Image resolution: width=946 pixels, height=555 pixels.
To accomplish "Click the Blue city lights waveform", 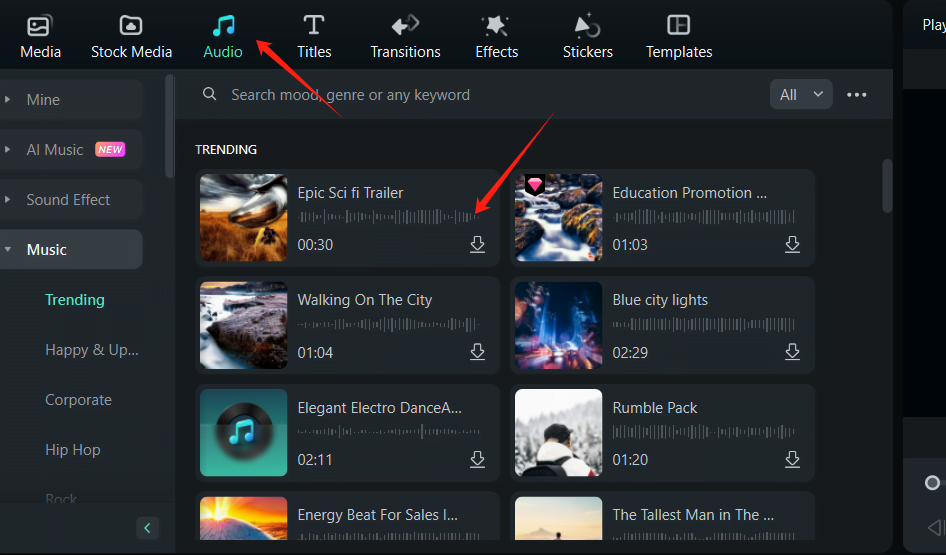I will pyautogui.click(x=703, y=325).
